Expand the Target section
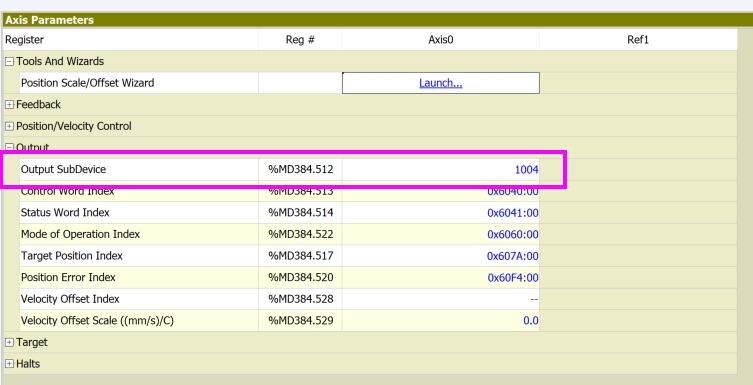This screenshot has width=753, height=385. pyautogui.click(x=9, y=342)
